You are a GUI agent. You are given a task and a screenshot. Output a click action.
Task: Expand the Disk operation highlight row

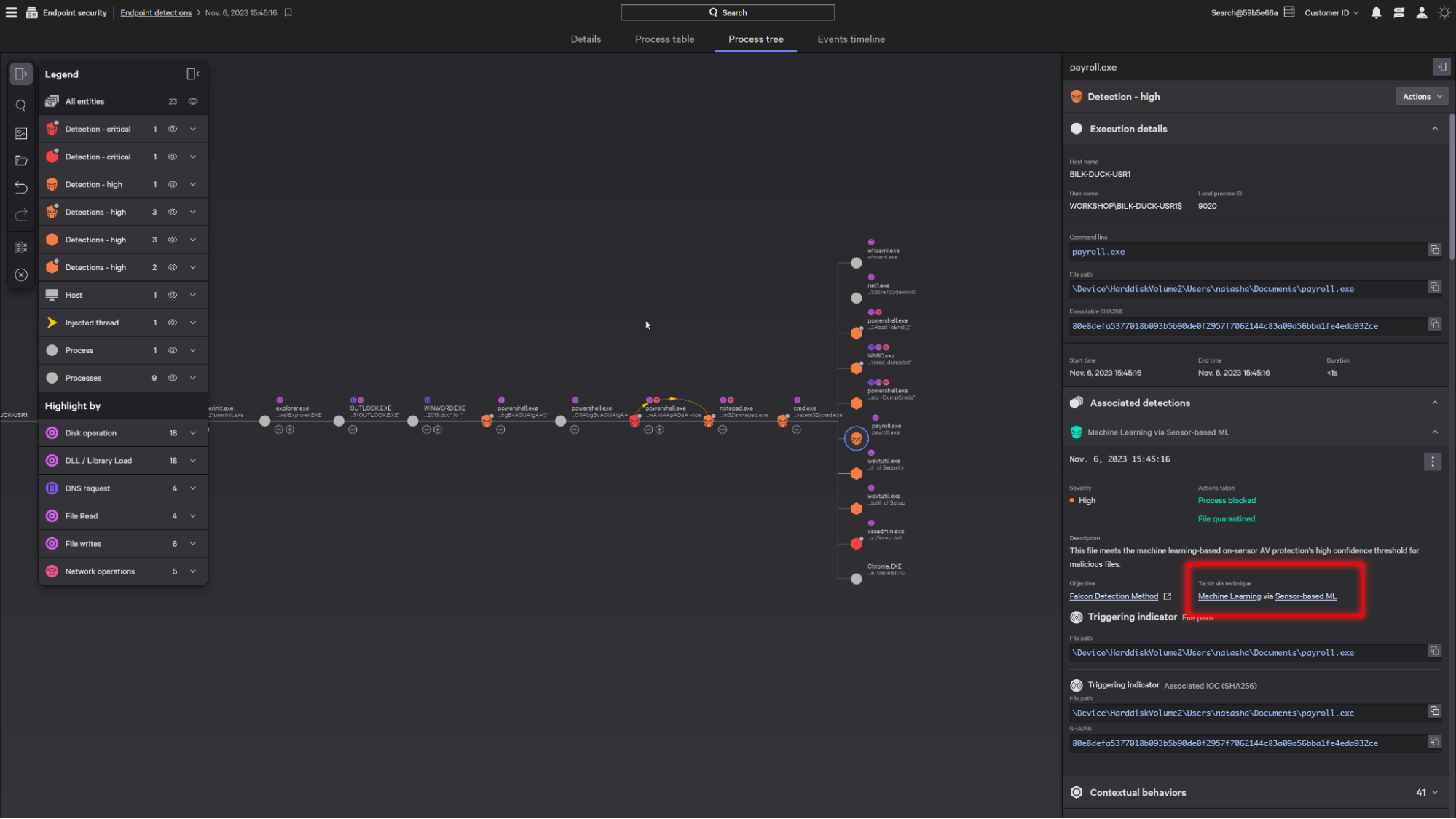pos(193,433)
